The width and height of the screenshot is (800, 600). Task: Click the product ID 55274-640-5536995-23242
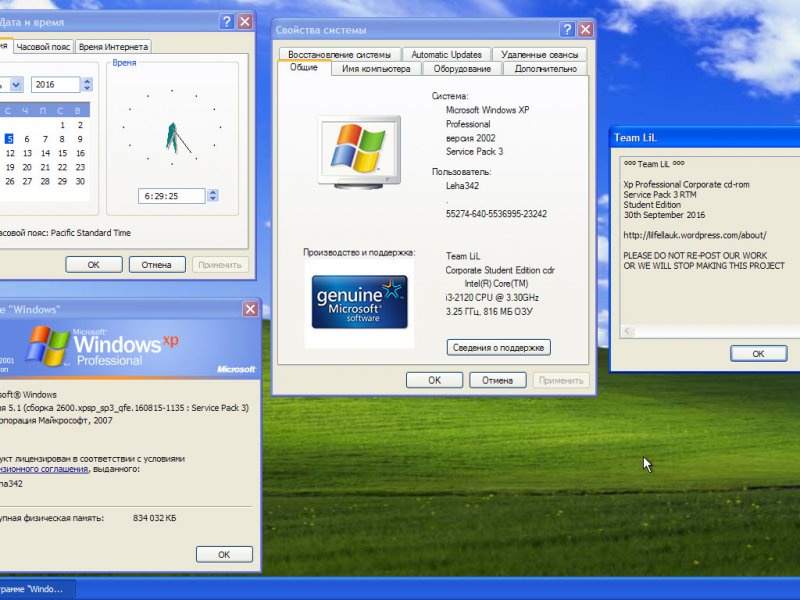point(496,214)
